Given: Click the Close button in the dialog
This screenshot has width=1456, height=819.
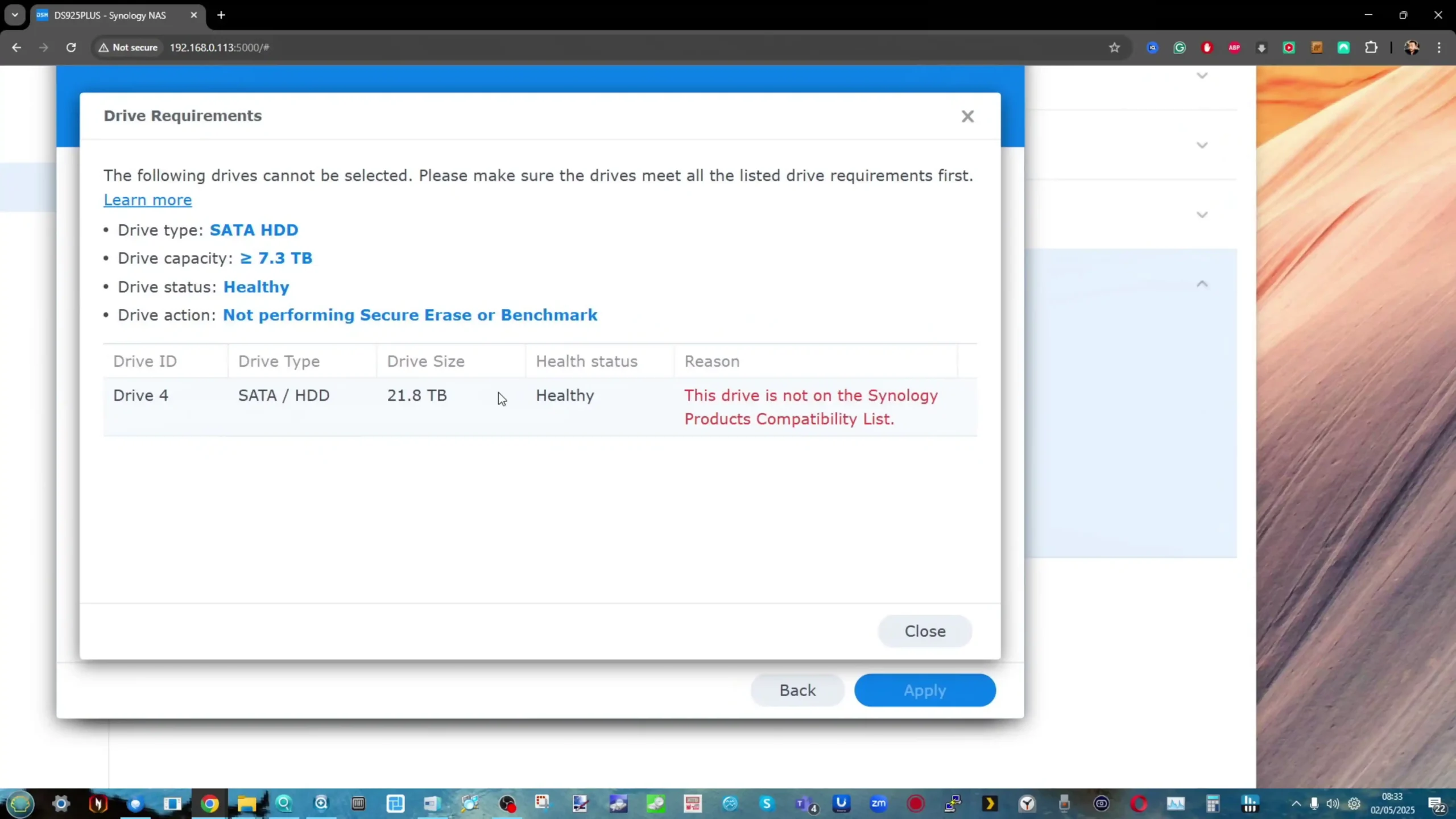Looking at the screenshot, I should 925,631.
